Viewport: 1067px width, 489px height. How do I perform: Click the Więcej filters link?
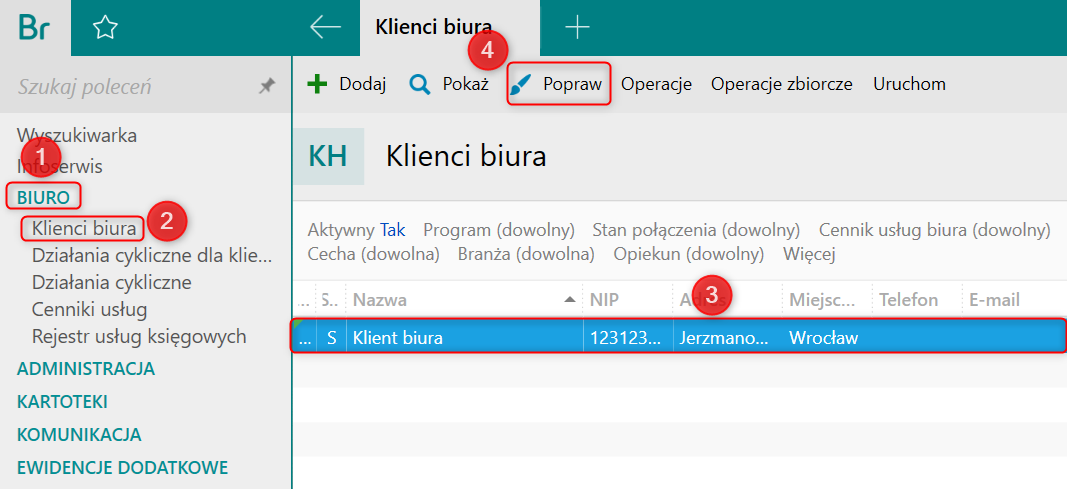tap(809, 254)
